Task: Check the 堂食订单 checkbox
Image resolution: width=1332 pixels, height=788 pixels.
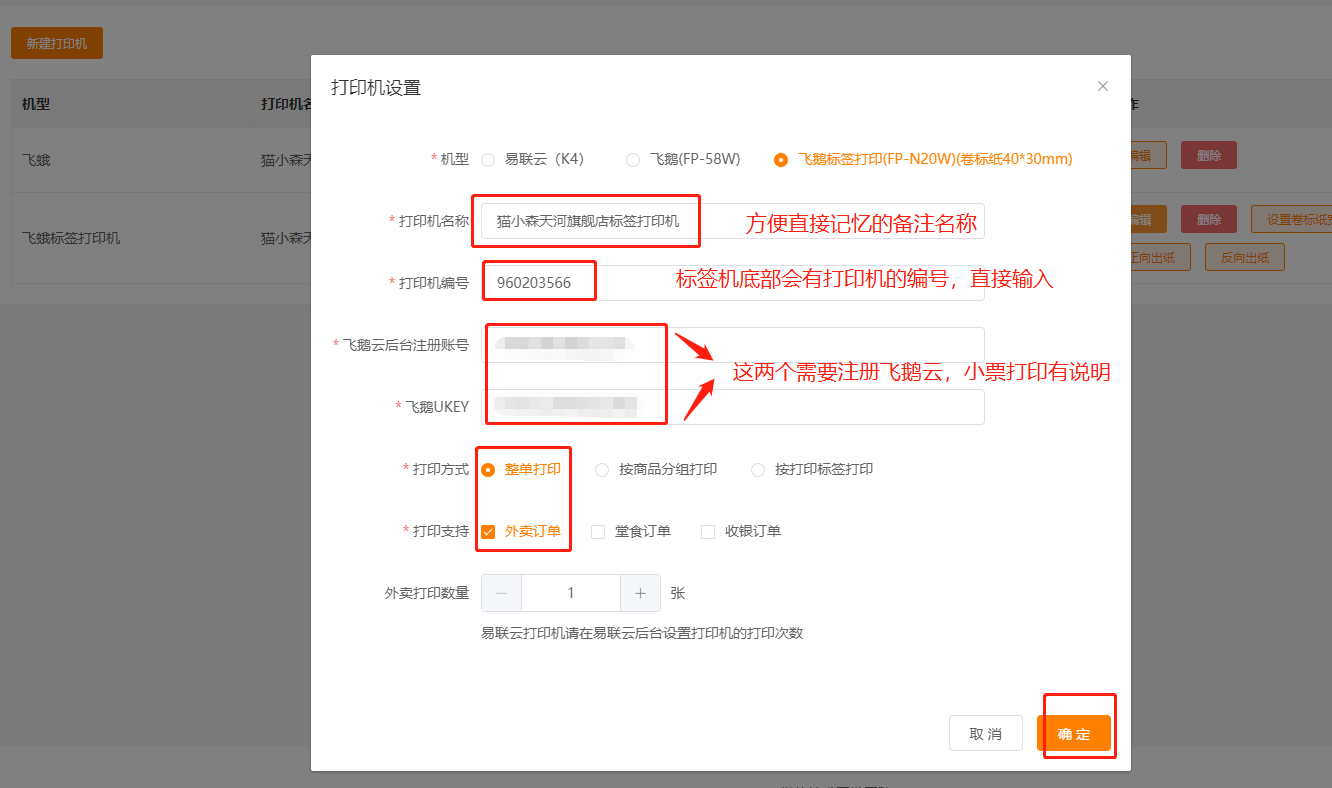Action: click(598, 532)
